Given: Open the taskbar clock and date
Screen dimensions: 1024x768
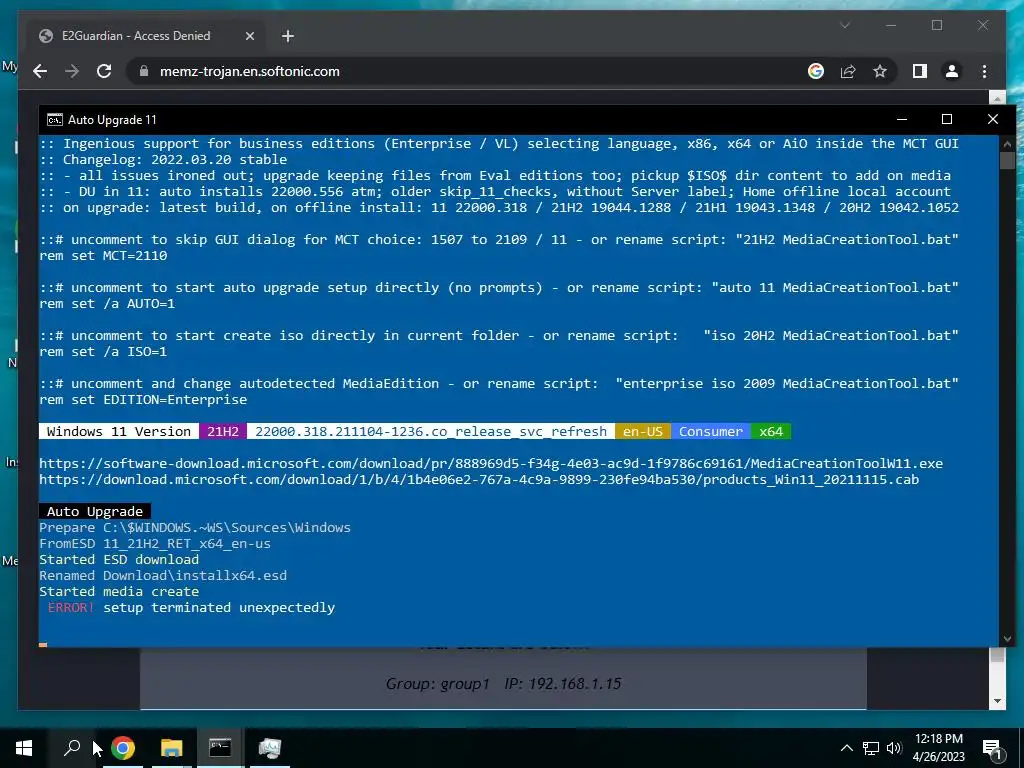Looking at the screenshot, I should pyautogui.click(x=938, y=748).
